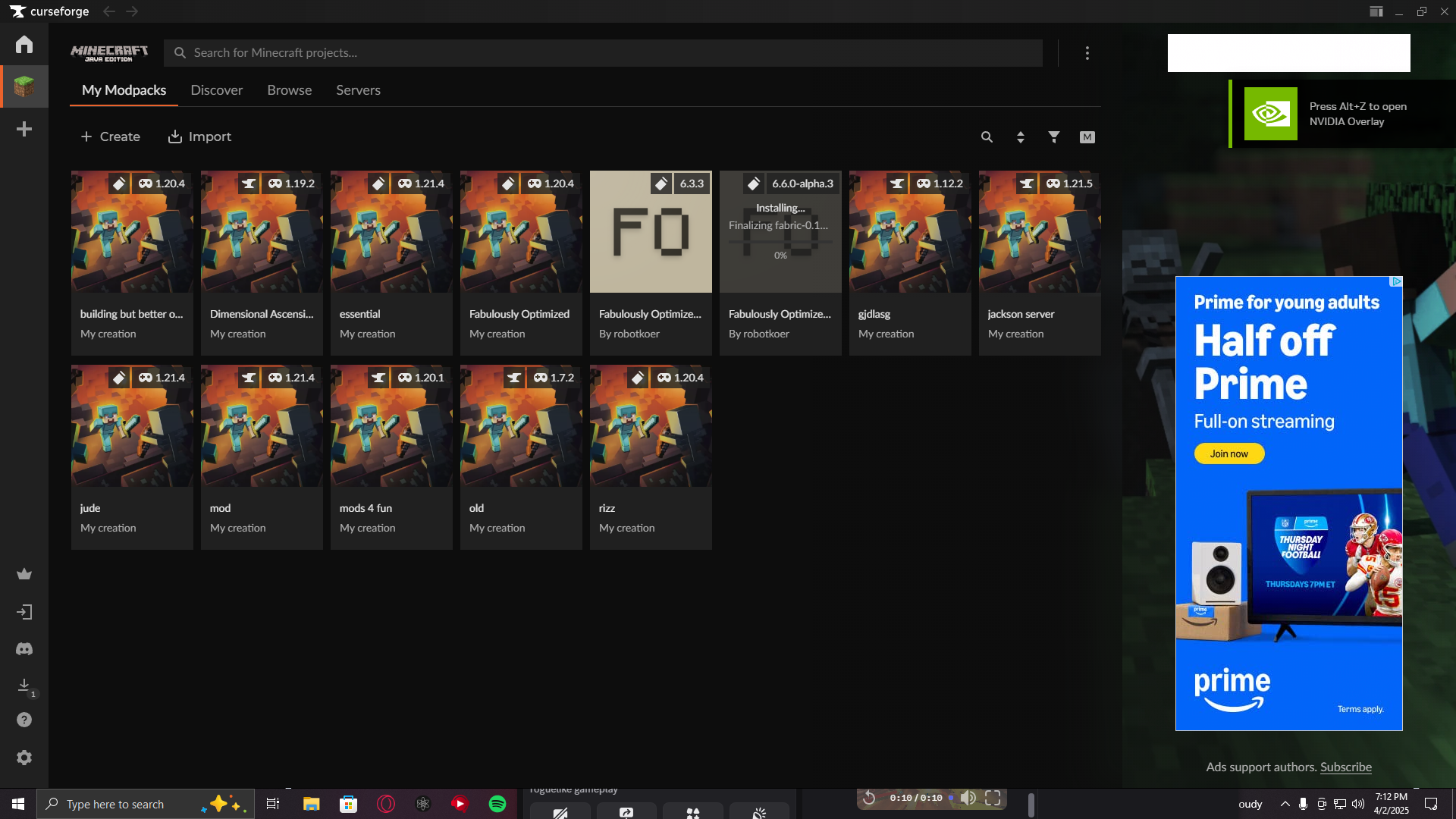Click the add game plus icon in sidebar
The width and height of the screenshot is (1456, 819).
24,130
